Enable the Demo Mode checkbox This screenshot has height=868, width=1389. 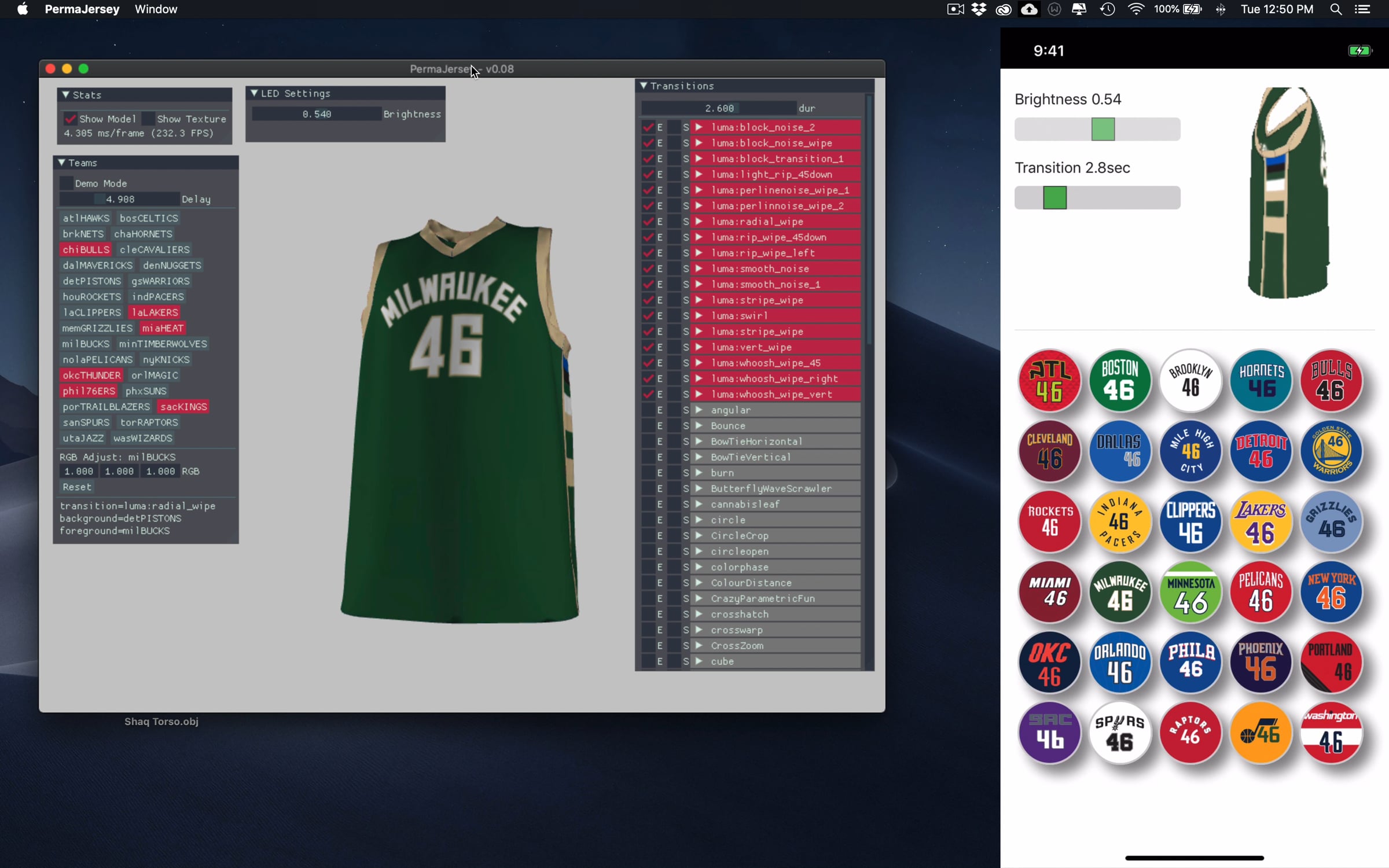click(66, 183)
